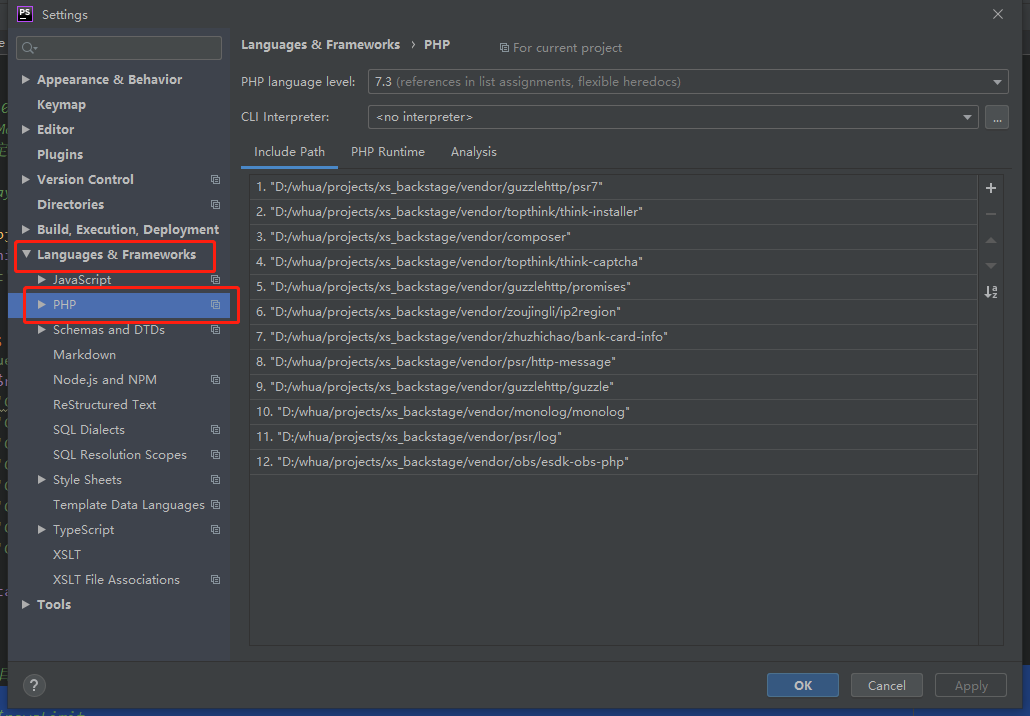
Task: Move selected include path up with the arrow icon
Action: [990, 240]
